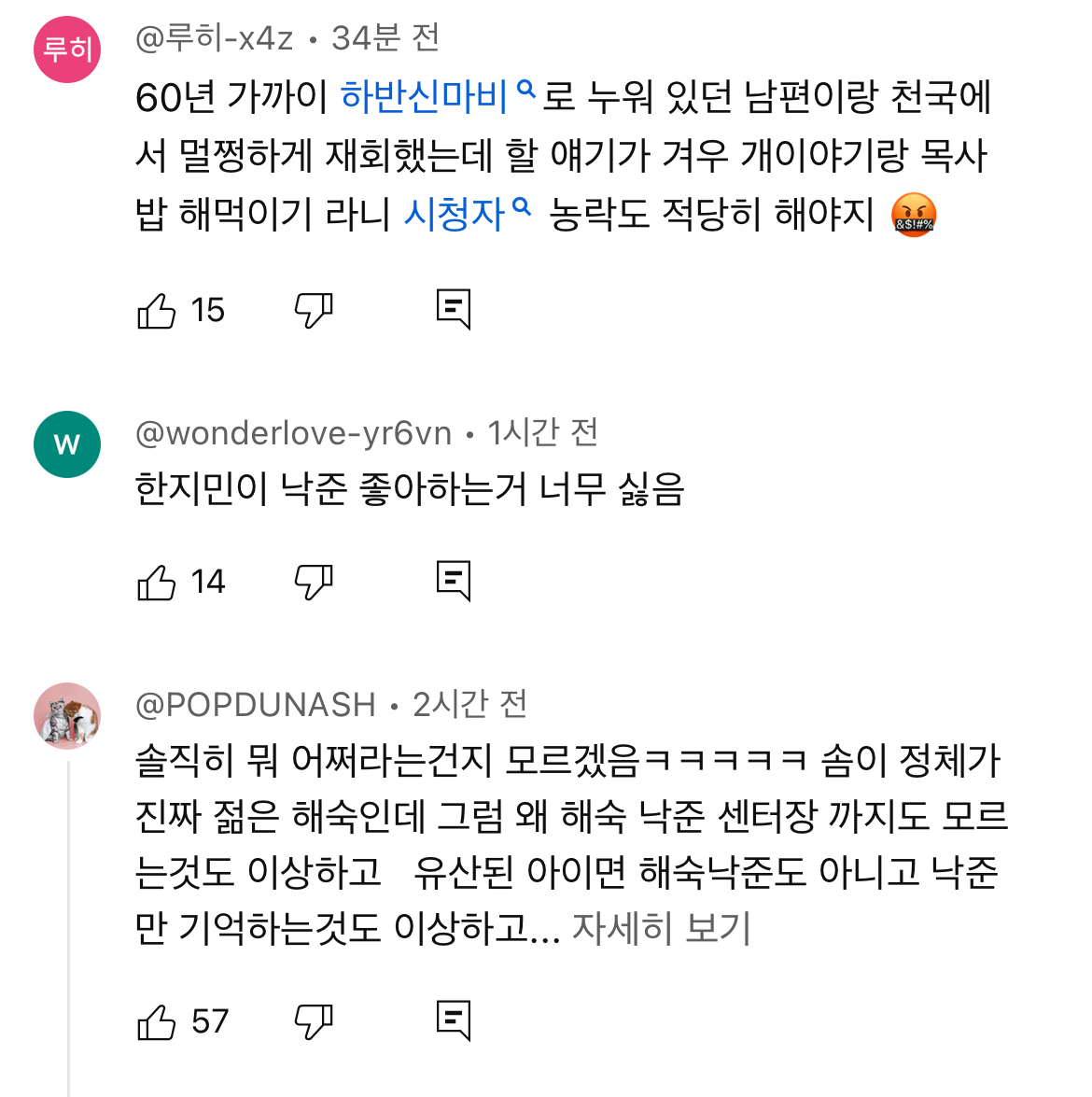Screen dimensions: 1092x1097
Task: Open reply for @wonderlove-yr6vn comment
Action: coord(454,581)
